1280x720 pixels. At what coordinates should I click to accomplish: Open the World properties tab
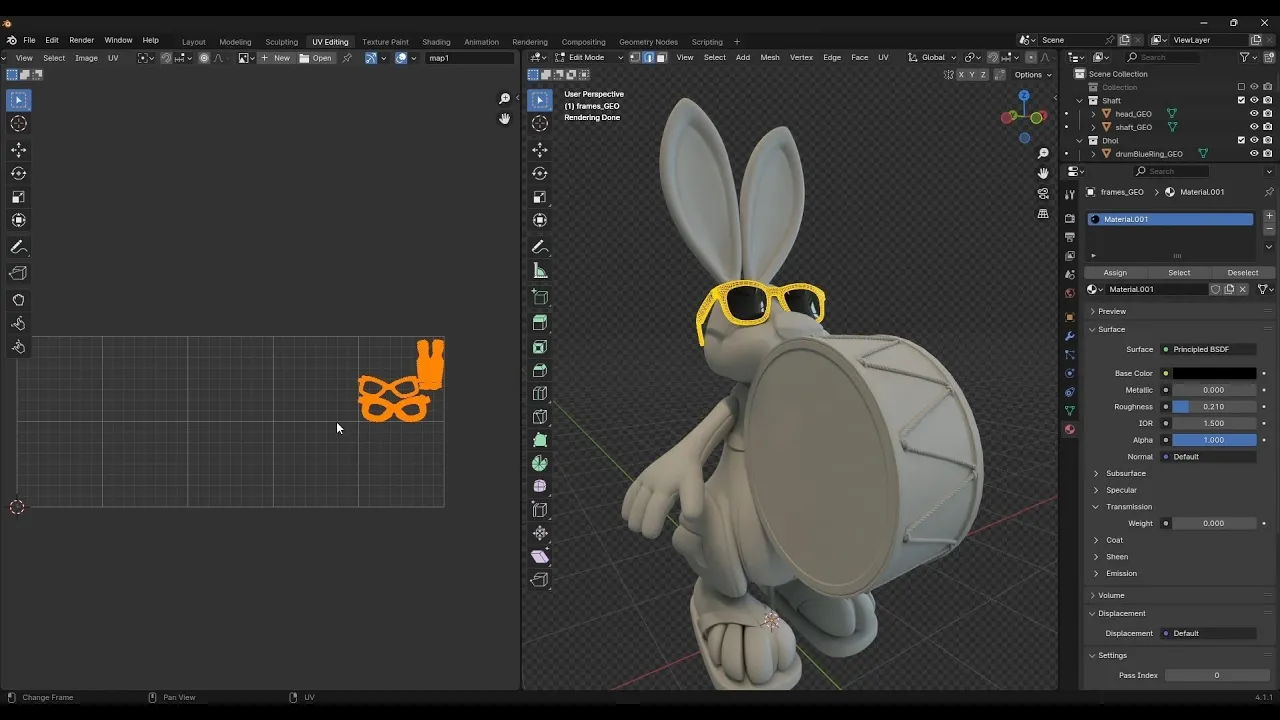click(1070, 293)
